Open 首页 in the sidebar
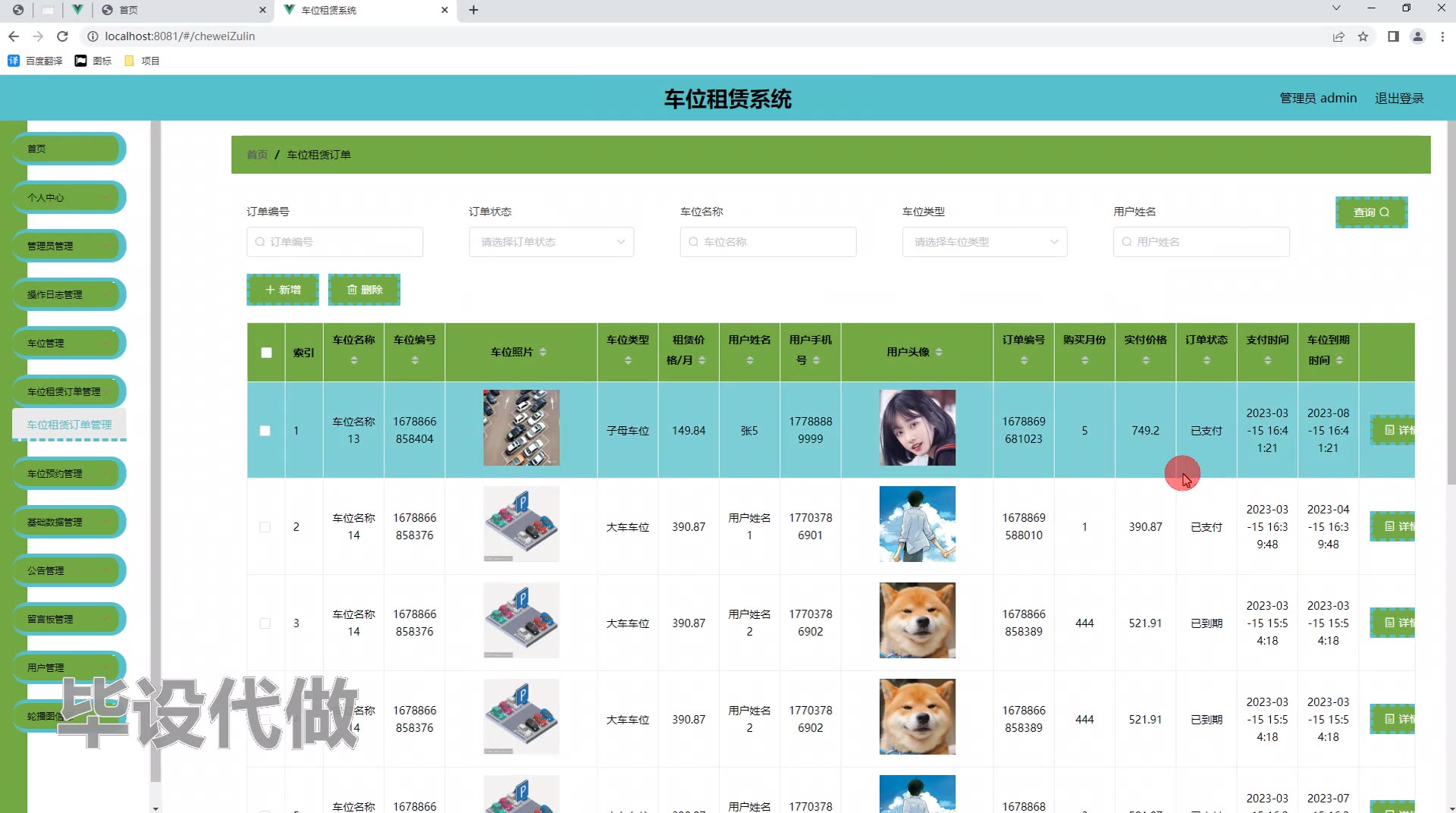The image size is (1456, 813). point(69,149)
